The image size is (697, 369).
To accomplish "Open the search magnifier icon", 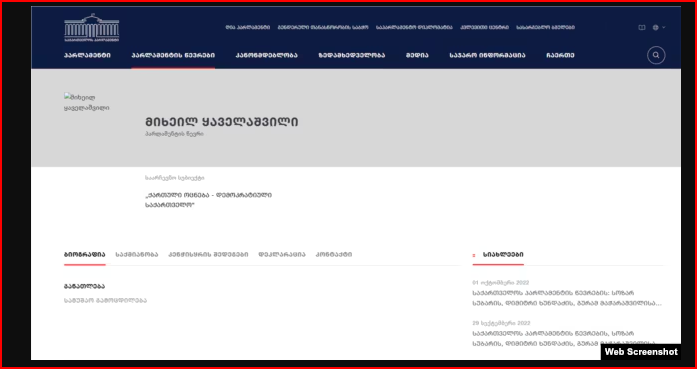I will coord(656,56).
